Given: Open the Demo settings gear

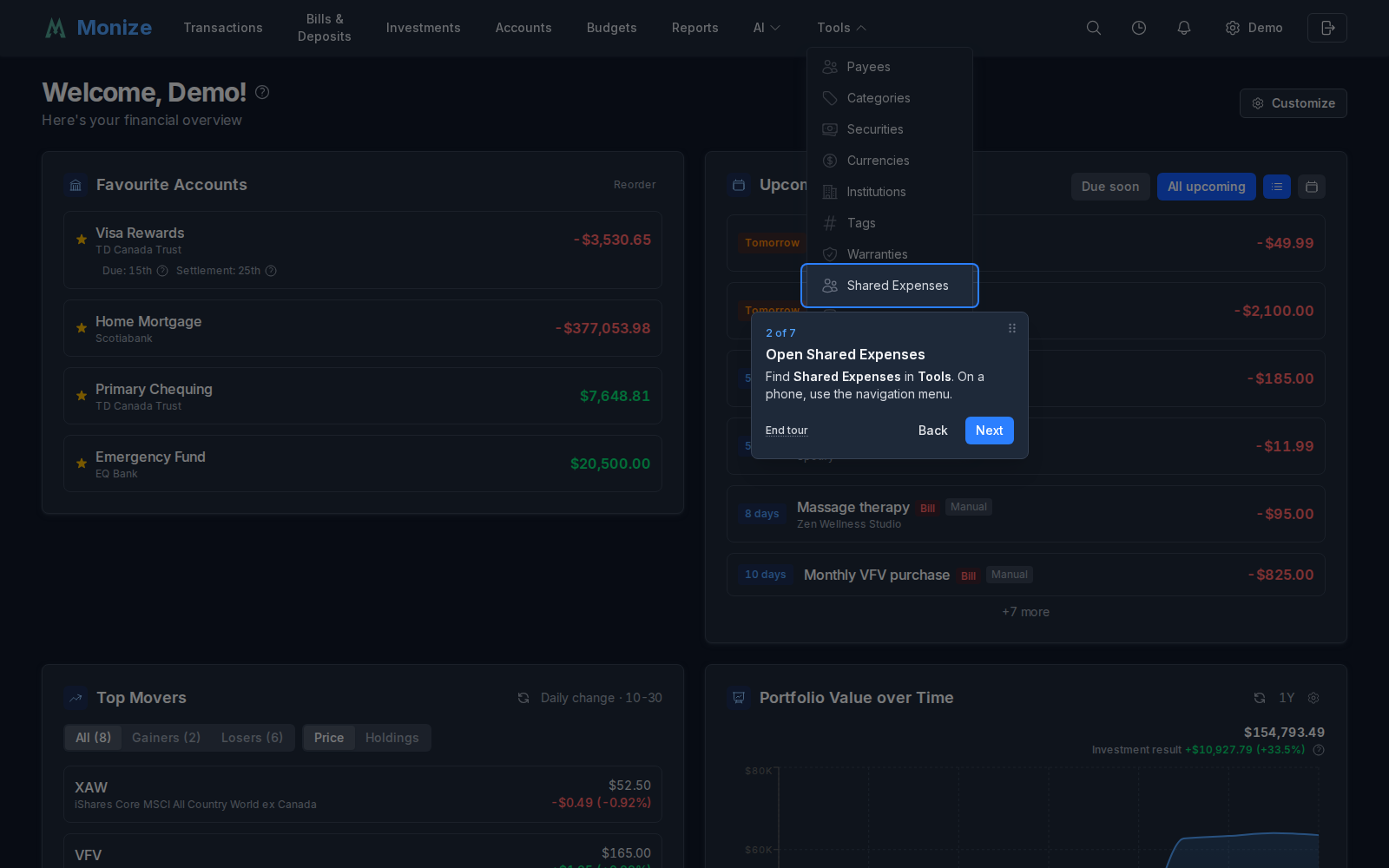Looking at the screenshot, I should point(1254,28).
